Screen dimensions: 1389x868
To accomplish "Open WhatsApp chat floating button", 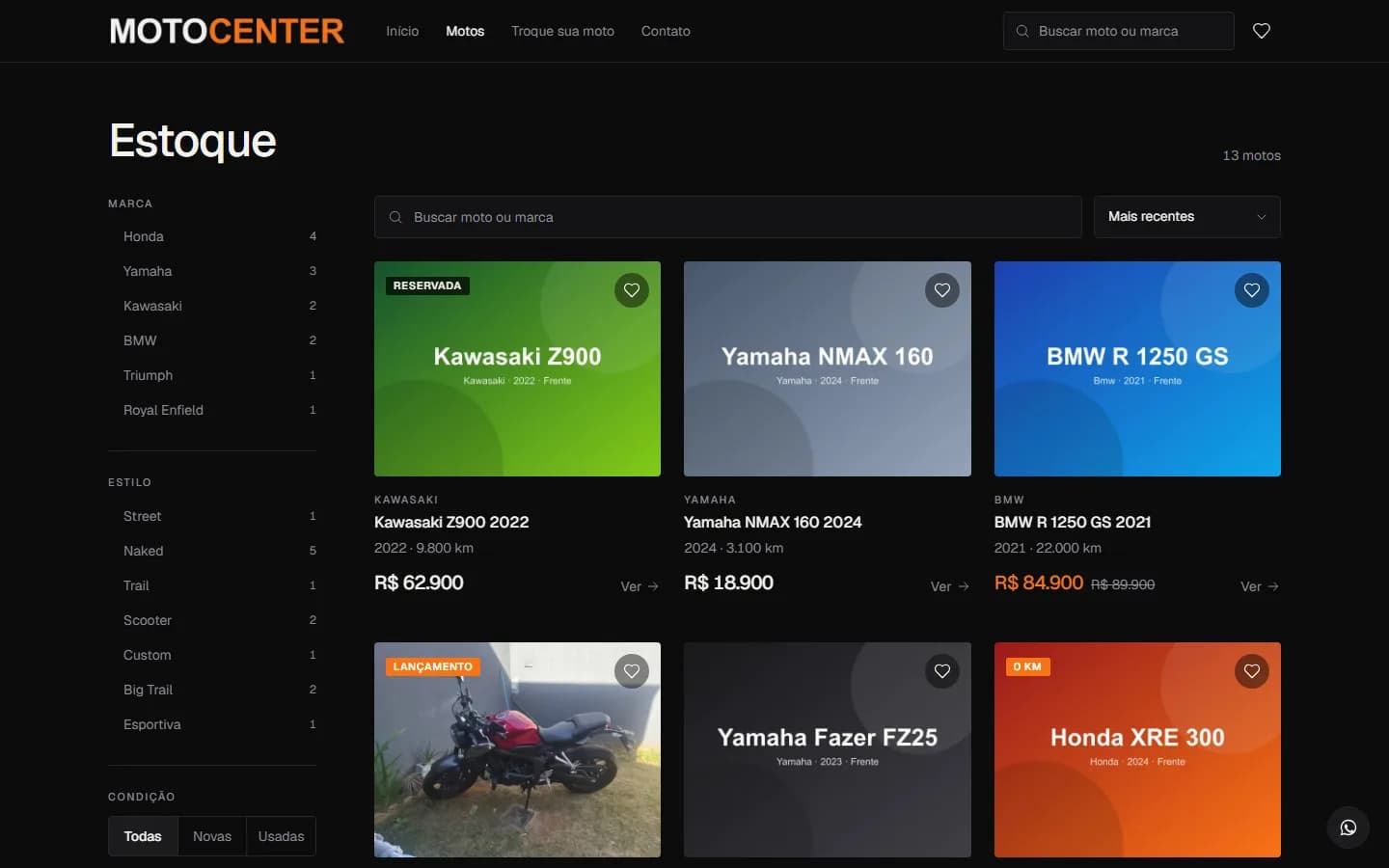I will tap(1348, 827).
